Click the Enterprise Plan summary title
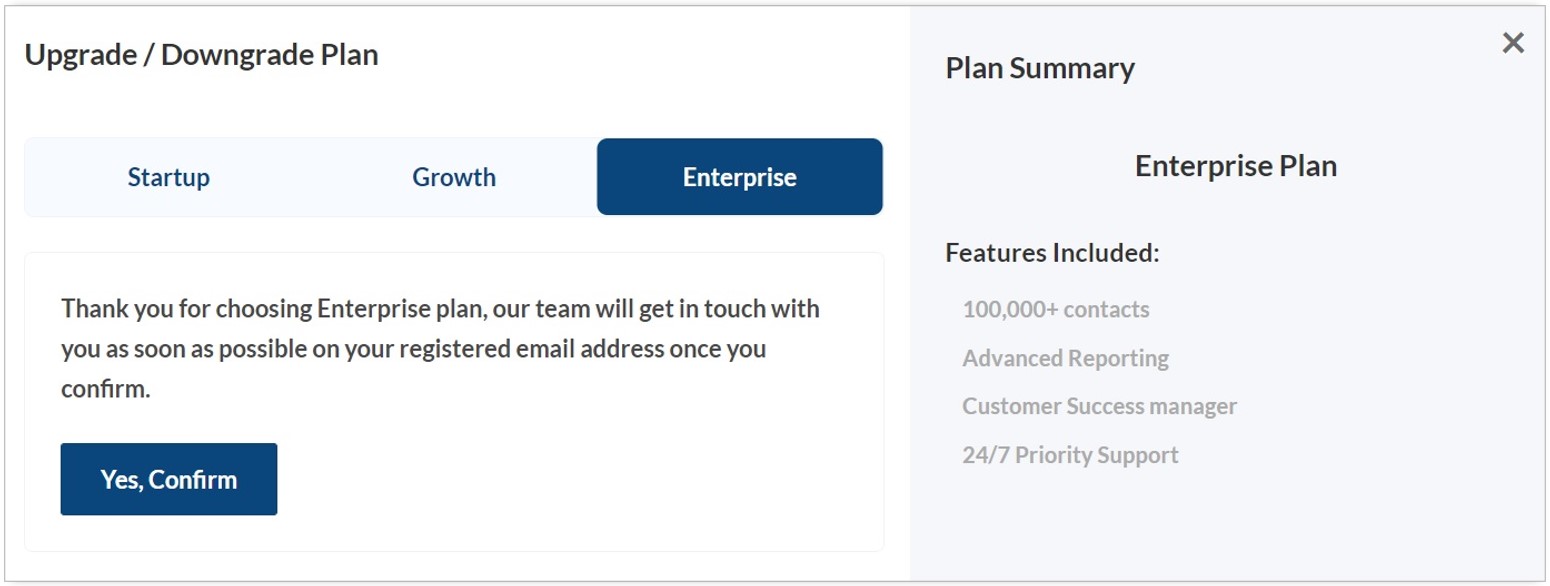The height and width of the screenshot is (586, 1550). (x=1235, y=165)
